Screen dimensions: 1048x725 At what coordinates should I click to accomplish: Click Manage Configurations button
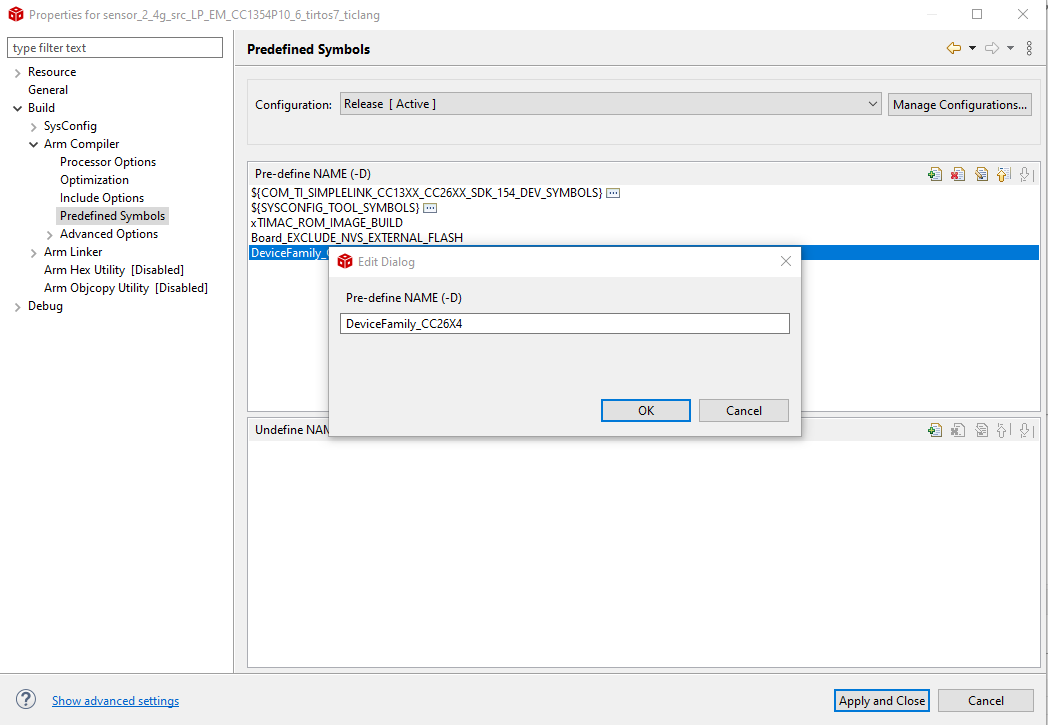pyautogui.click(x=959, y=104)
